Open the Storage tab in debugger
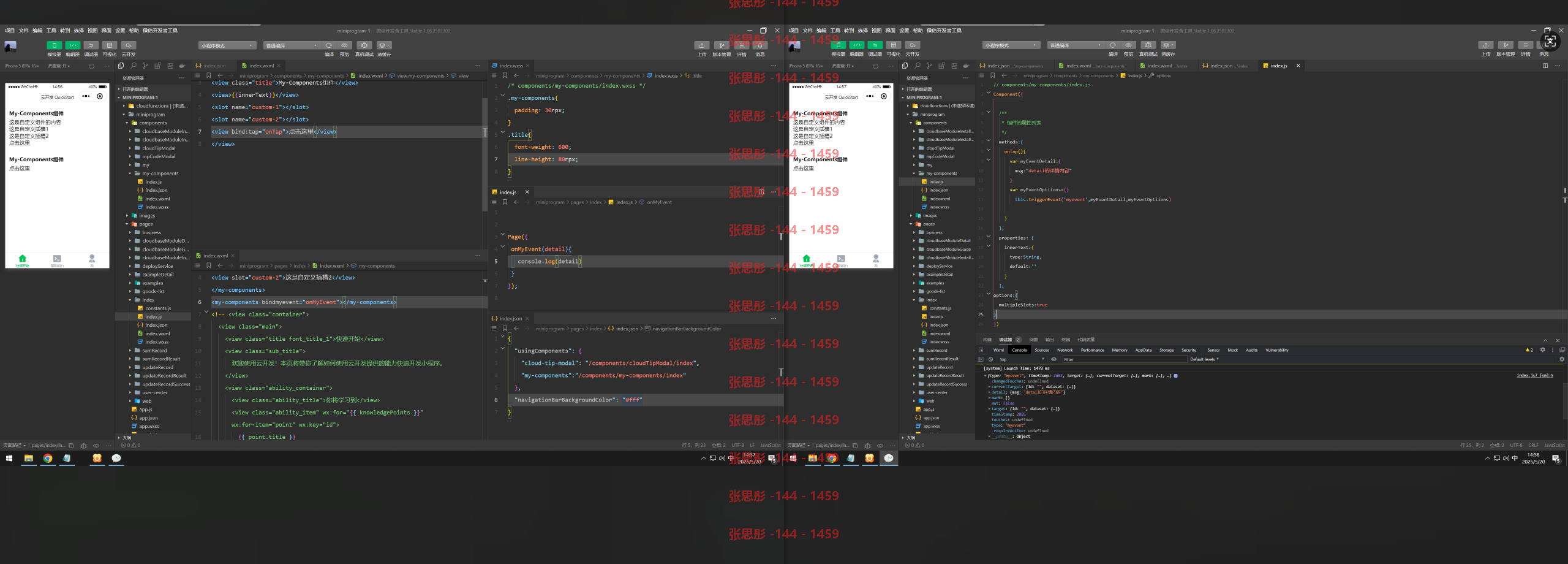The height and width of the screenshot is (564, 1568). pyautogui.click(x=1166, y=350)
